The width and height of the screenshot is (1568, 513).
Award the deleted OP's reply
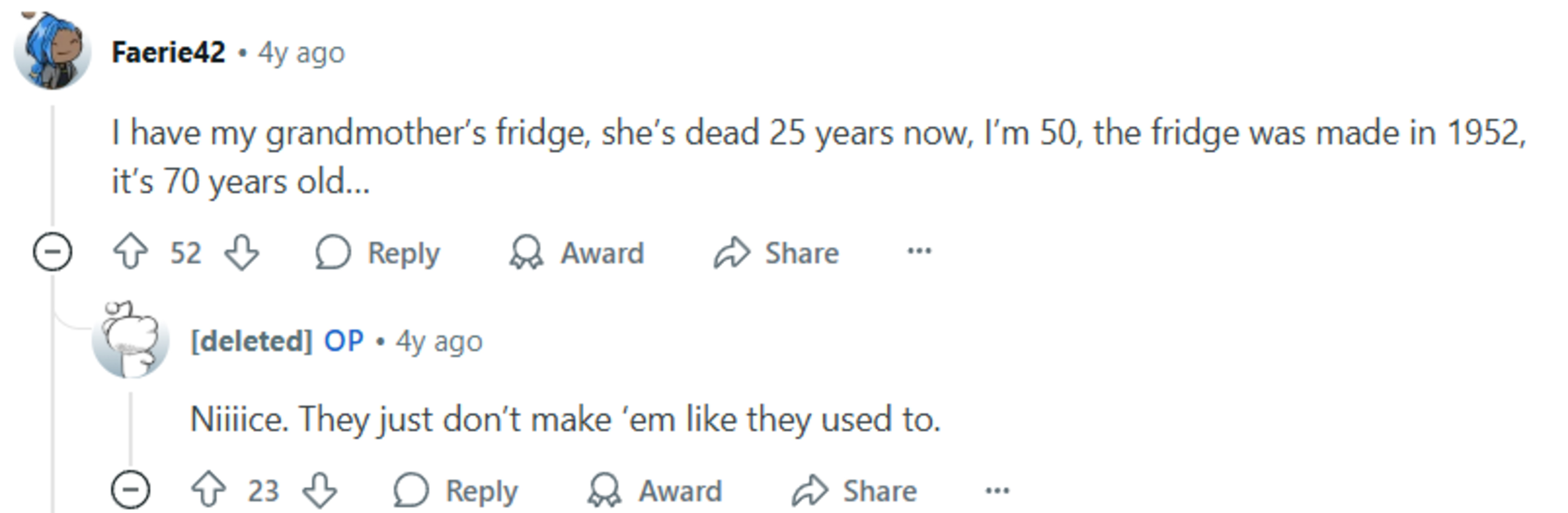654,491
